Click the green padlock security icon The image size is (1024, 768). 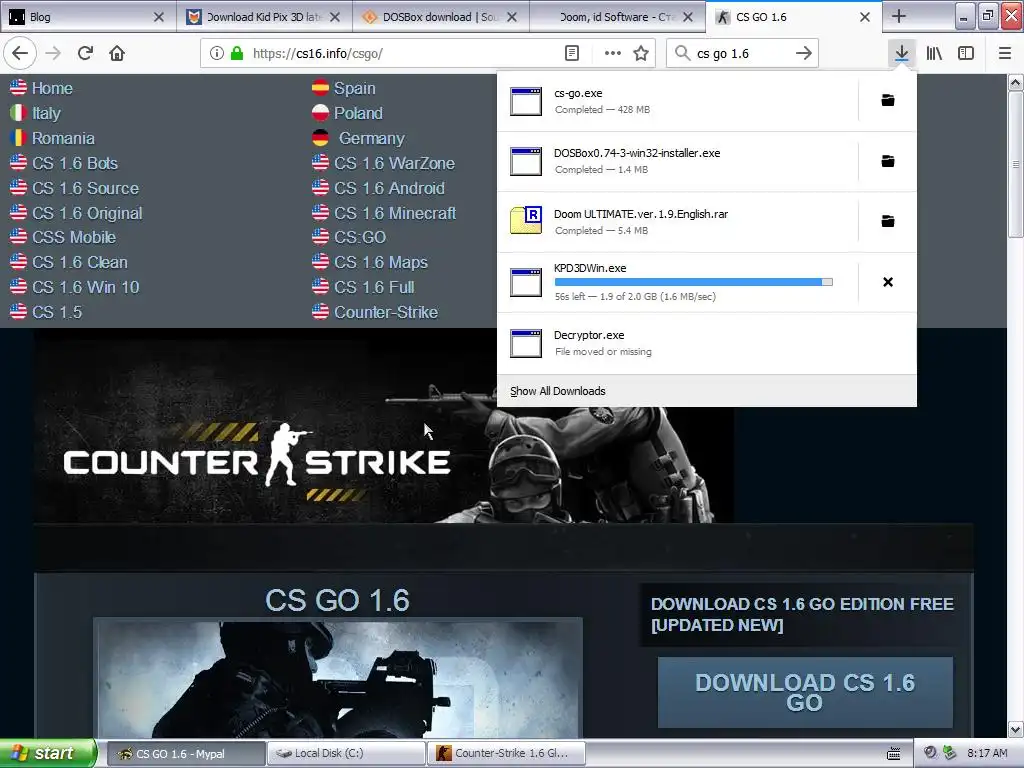[x=236, y=54]
